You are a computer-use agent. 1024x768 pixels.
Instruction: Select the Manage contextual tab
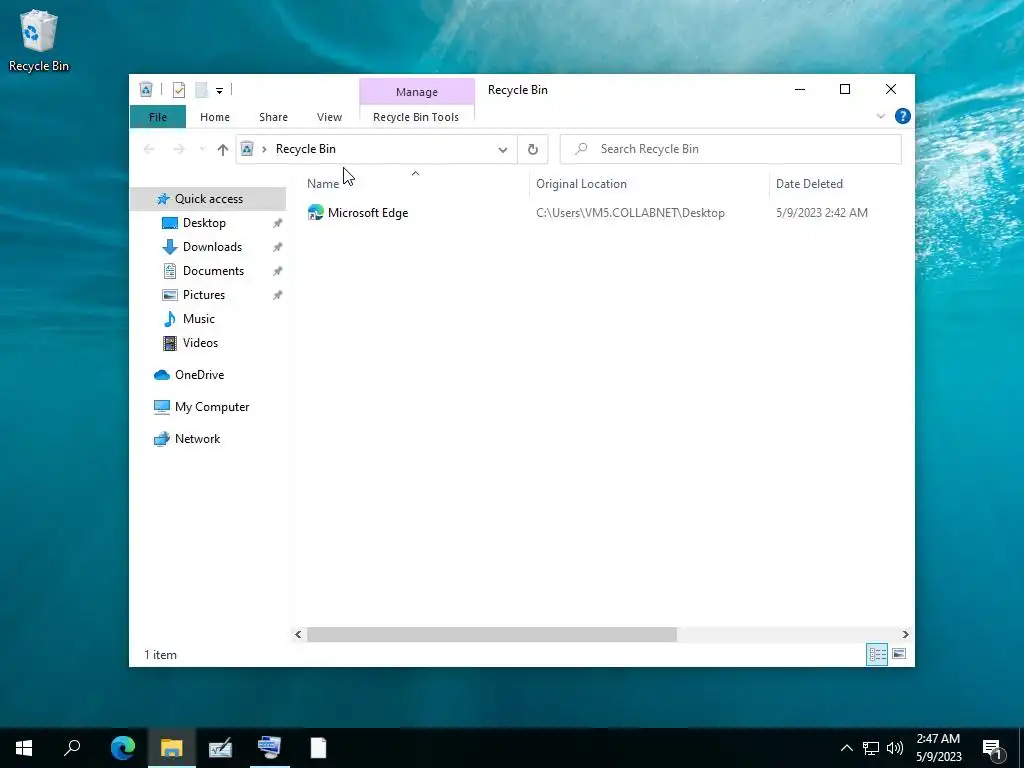pyautogui.click(x=417, y=92)
